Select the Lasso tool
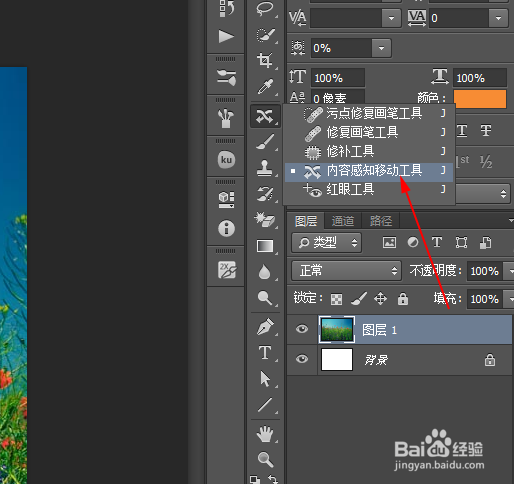Screen dimensions: 514x484 point(265,8)
